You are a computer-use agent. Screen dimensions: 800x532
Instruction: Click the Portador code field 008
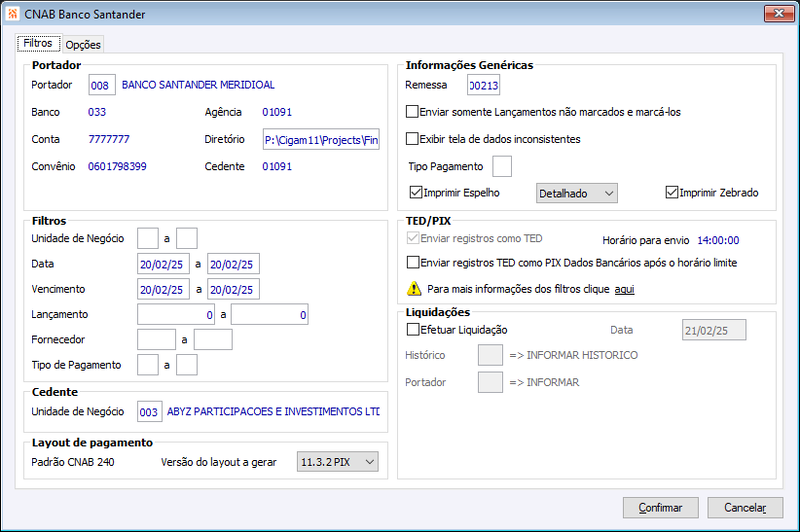(102, 85)
